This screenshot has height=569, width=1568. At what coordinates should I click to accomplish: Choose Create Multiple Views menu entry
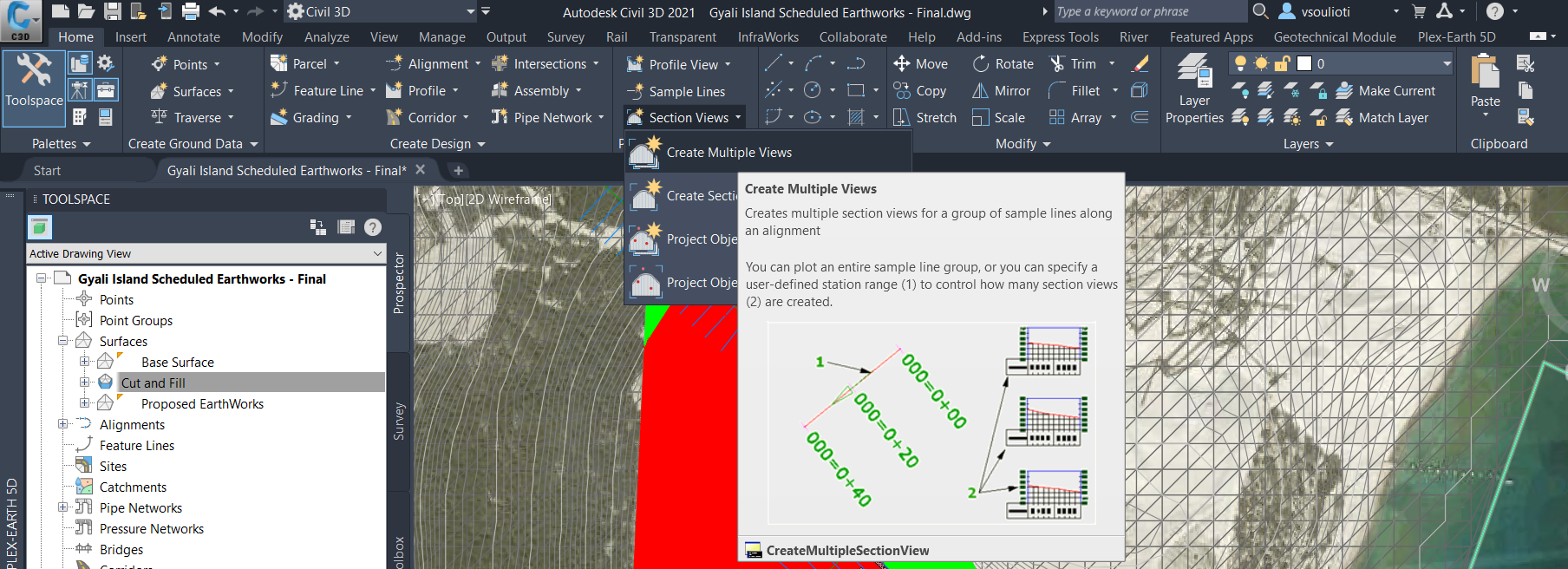(x=728, y=153)
